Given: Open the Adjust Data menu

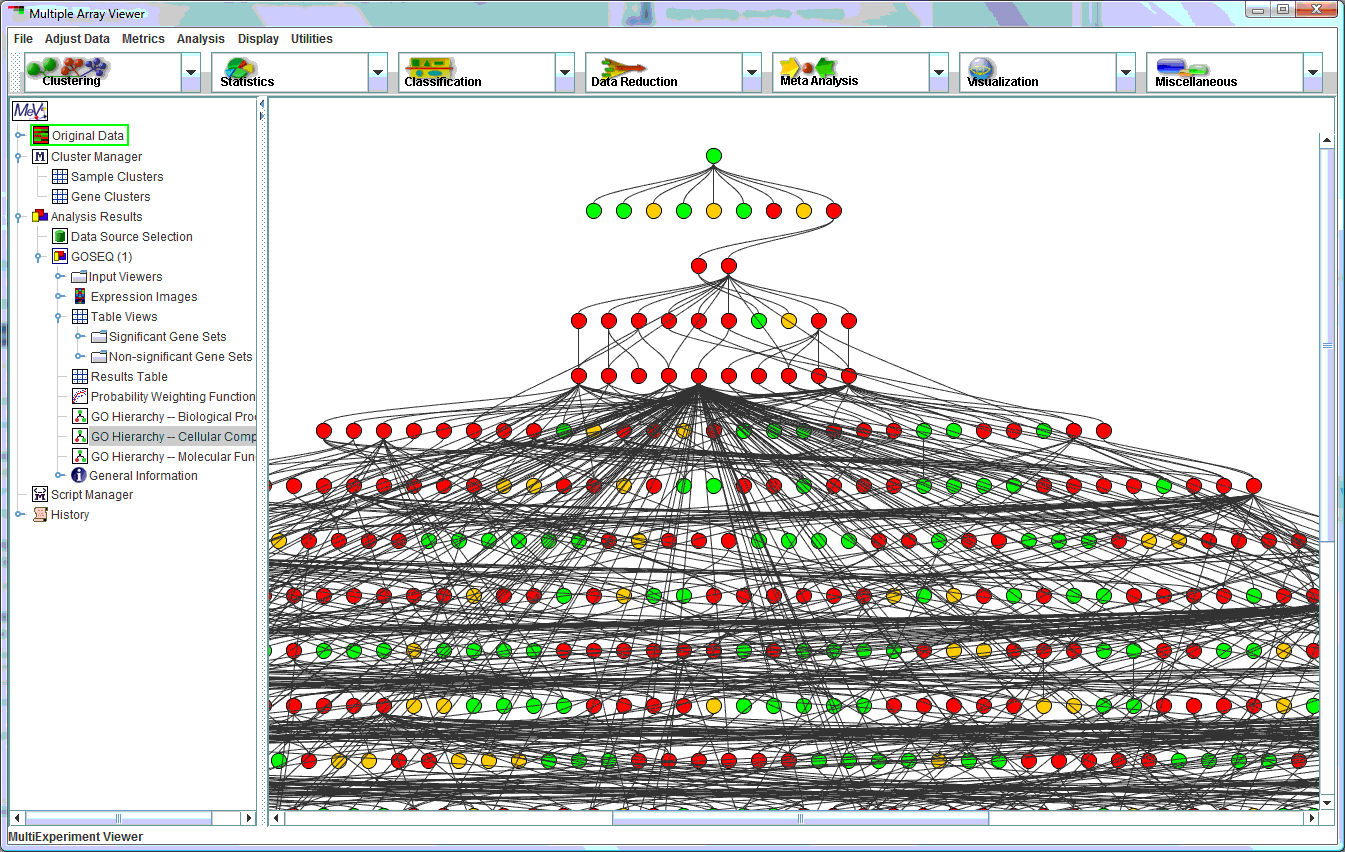Looking at the screenshot, I should [77, 39].
